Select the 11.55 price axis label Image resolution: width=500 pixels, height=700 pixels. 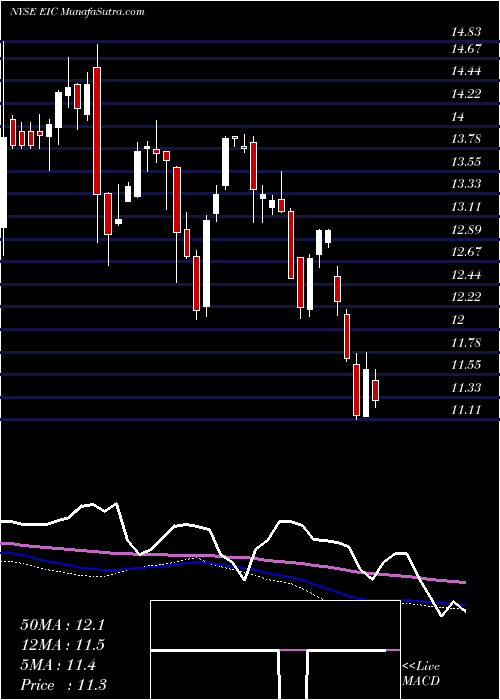tap(466, 365)
